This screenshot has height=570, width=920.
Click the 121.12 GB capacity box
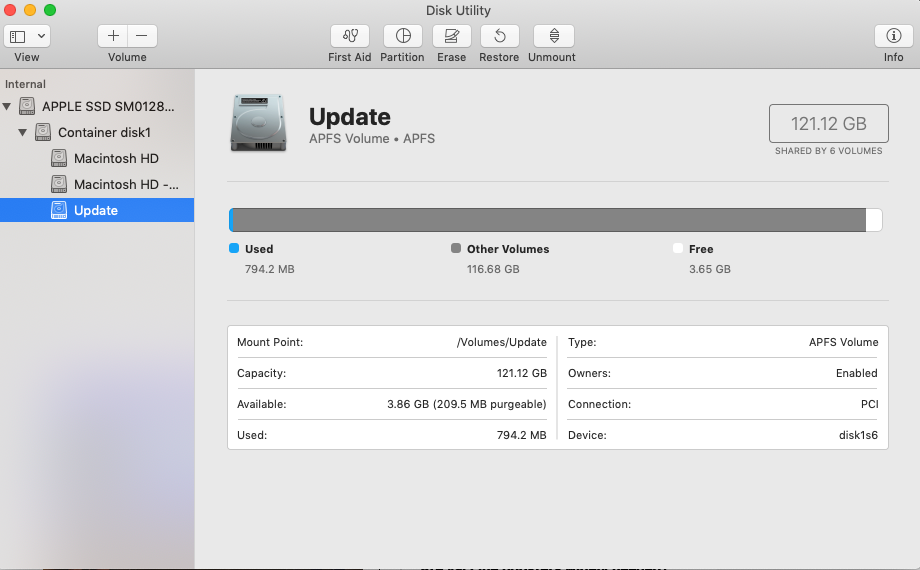coord(828,123)
